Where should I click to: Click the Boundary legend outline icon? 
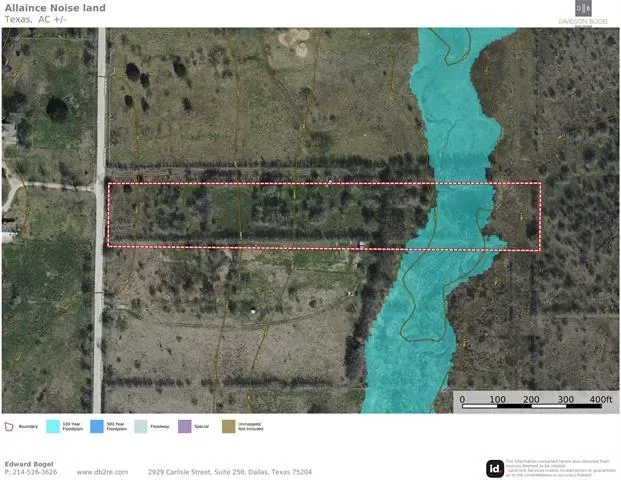[9, 426]
